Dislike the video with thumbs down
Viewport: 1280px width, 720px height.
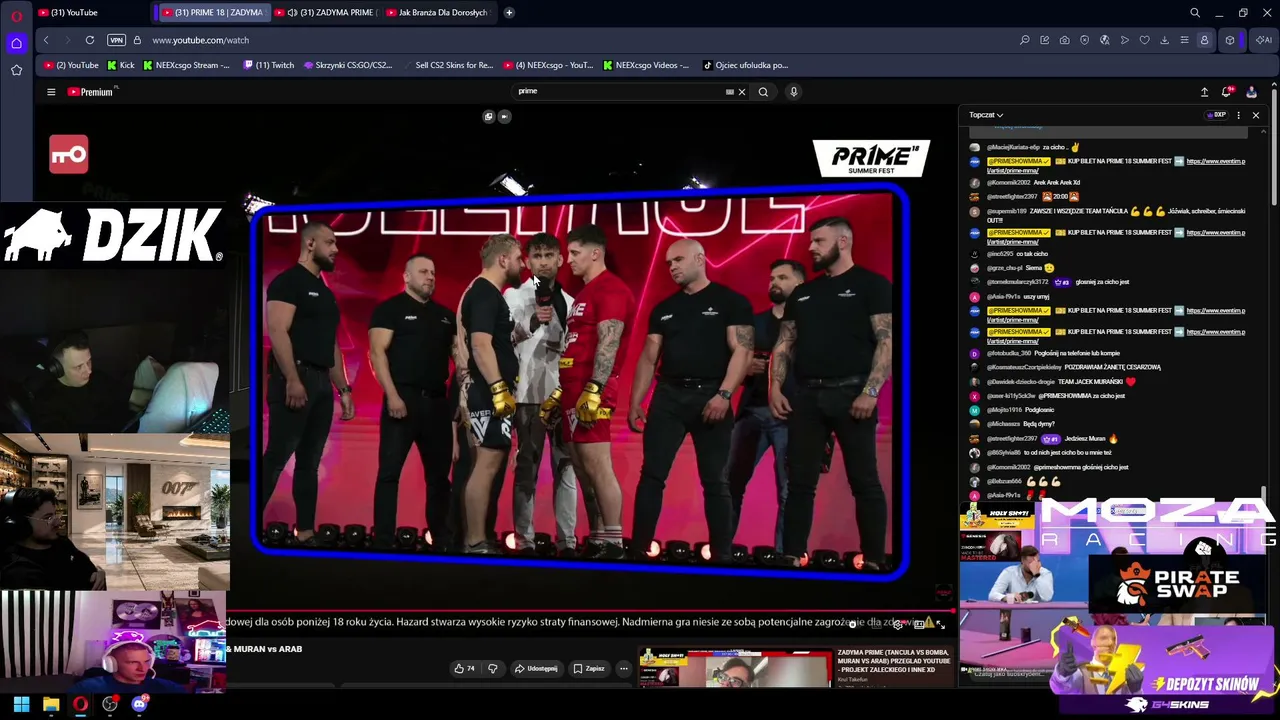492,668
